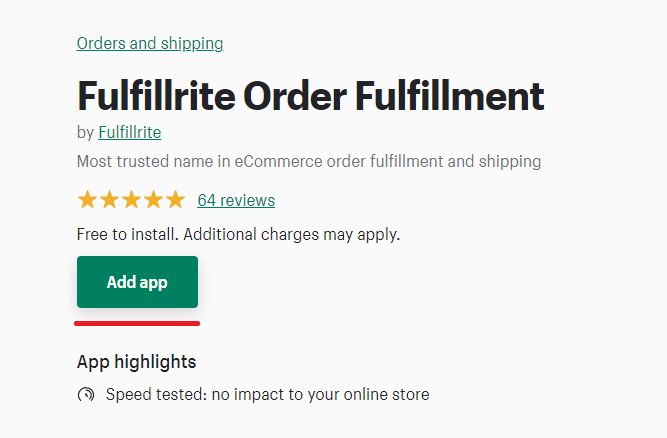Click the fourth gold rating star
667x438 pixels.
(x=154, y=199)
